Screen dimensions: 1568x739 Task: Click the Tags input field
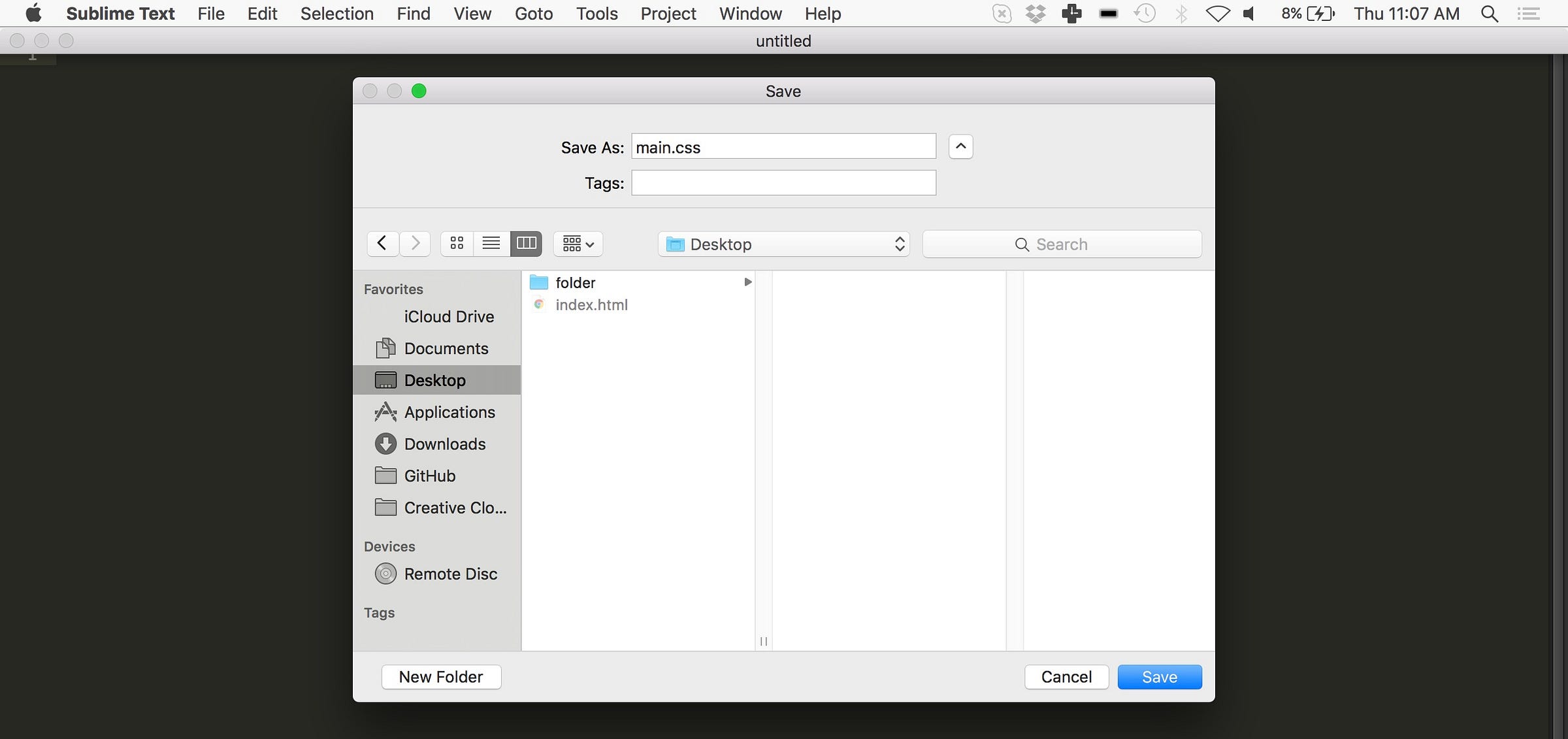(x=783, y=183)
